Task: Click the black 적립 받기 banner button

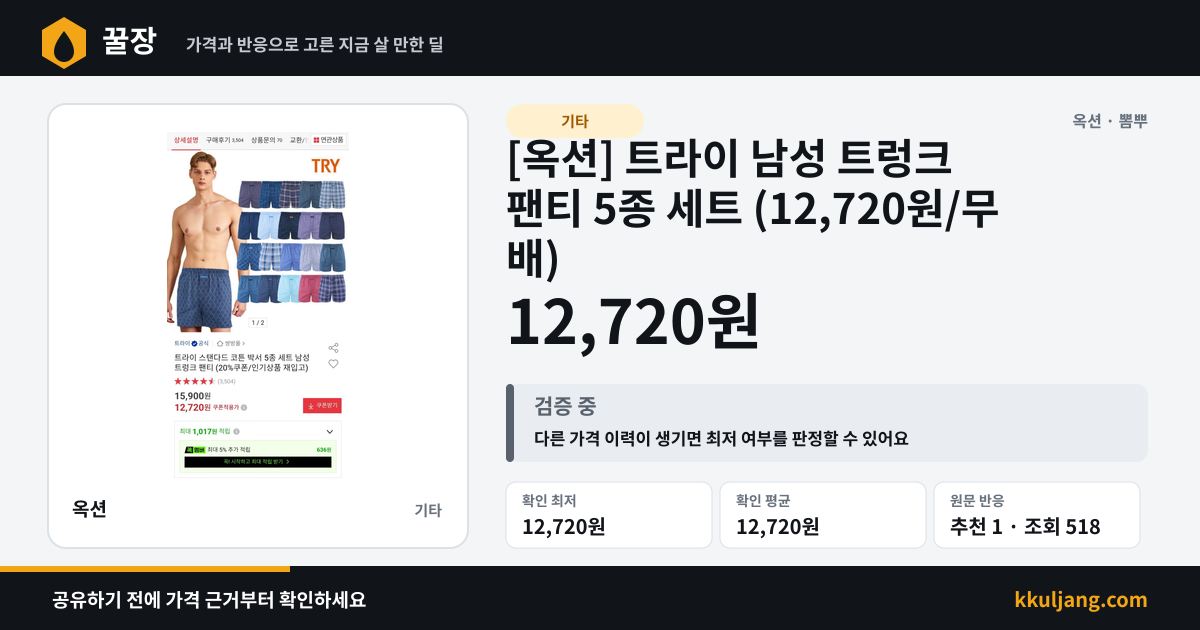Action: (258, 462)
